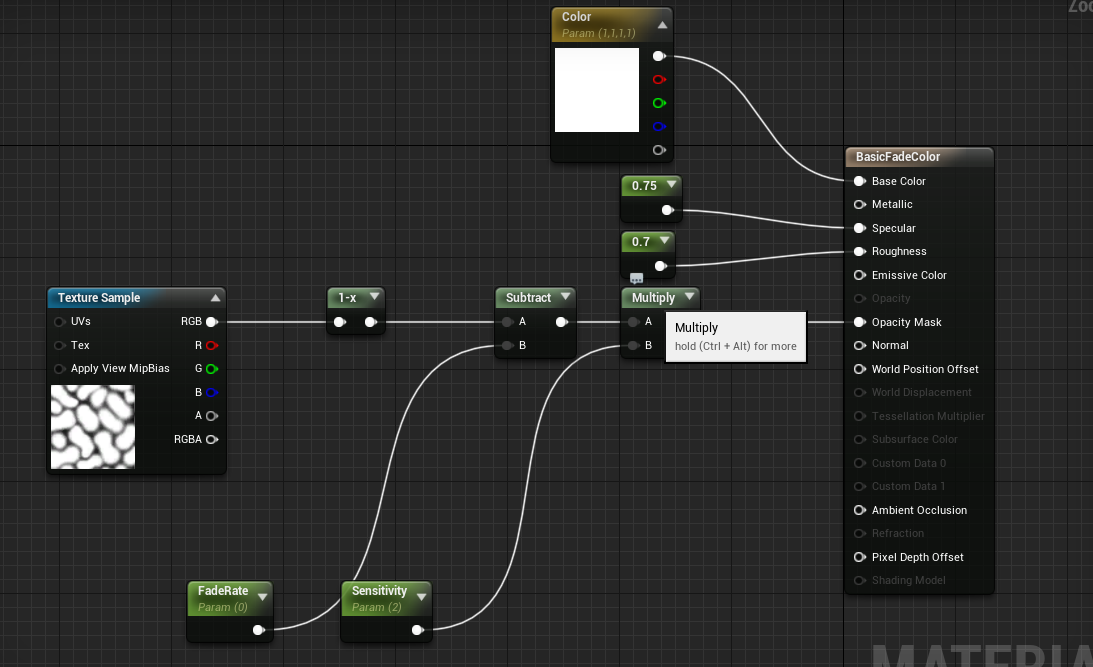Select the BasicFadeColor node title
This screenshot has height=667, width=1093.
898,157
